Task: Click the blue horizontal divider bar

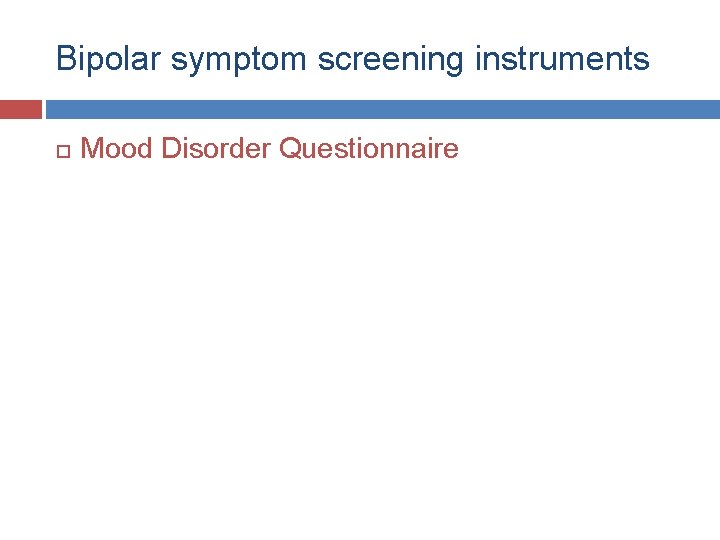Action: pos(383,109)
